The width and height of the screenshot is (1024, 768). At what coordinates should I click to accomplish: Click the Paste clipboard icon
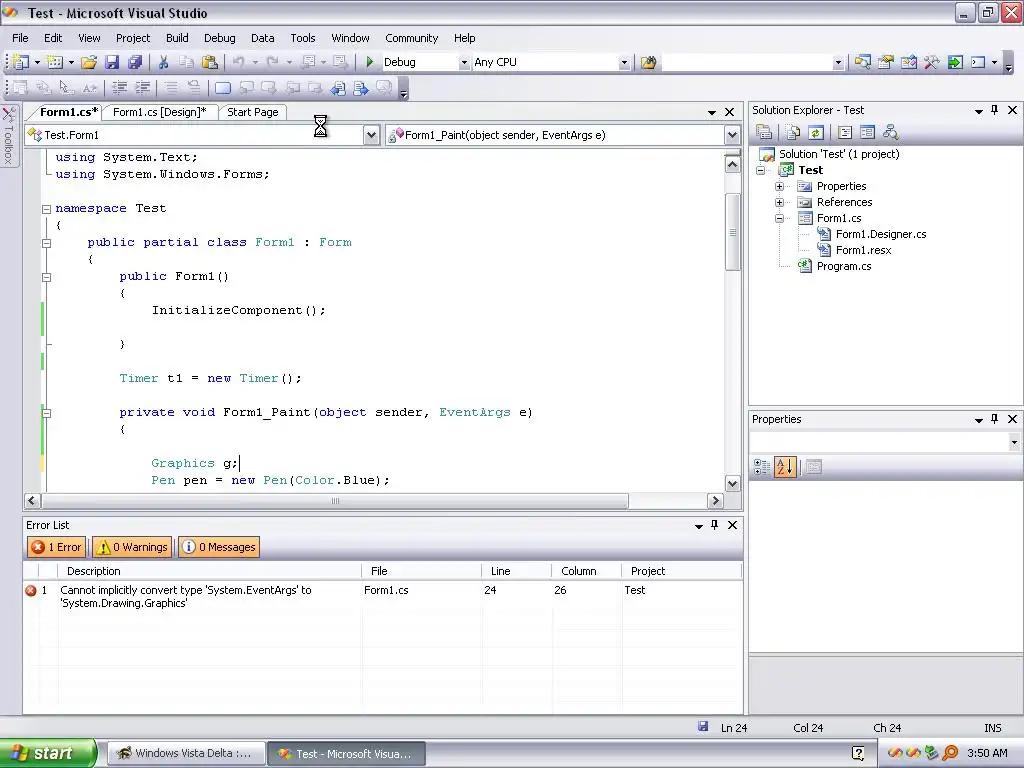coord(210,62)
